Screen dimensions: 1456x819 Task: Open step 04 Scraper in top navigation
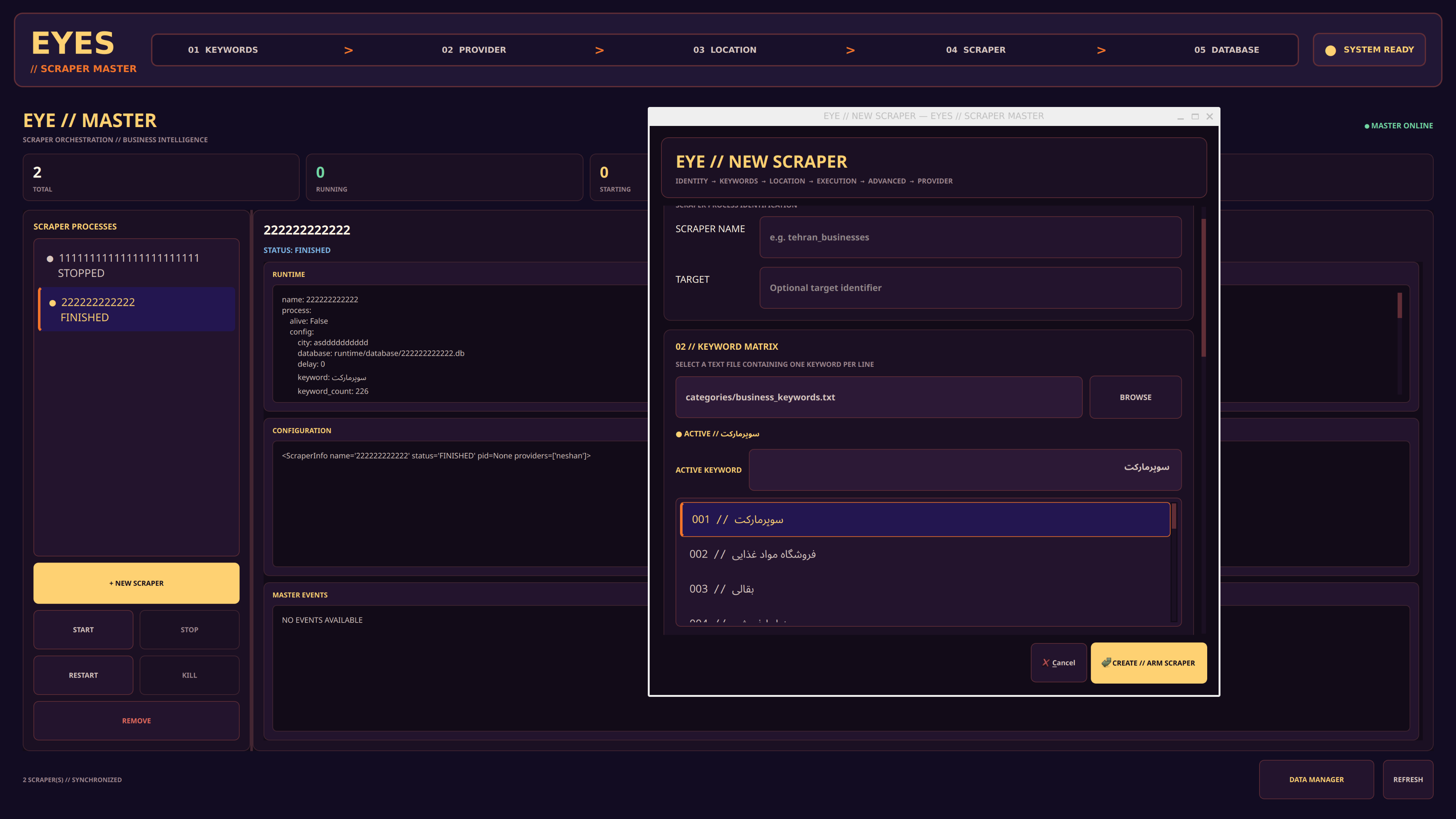click(x=975, y=50)
